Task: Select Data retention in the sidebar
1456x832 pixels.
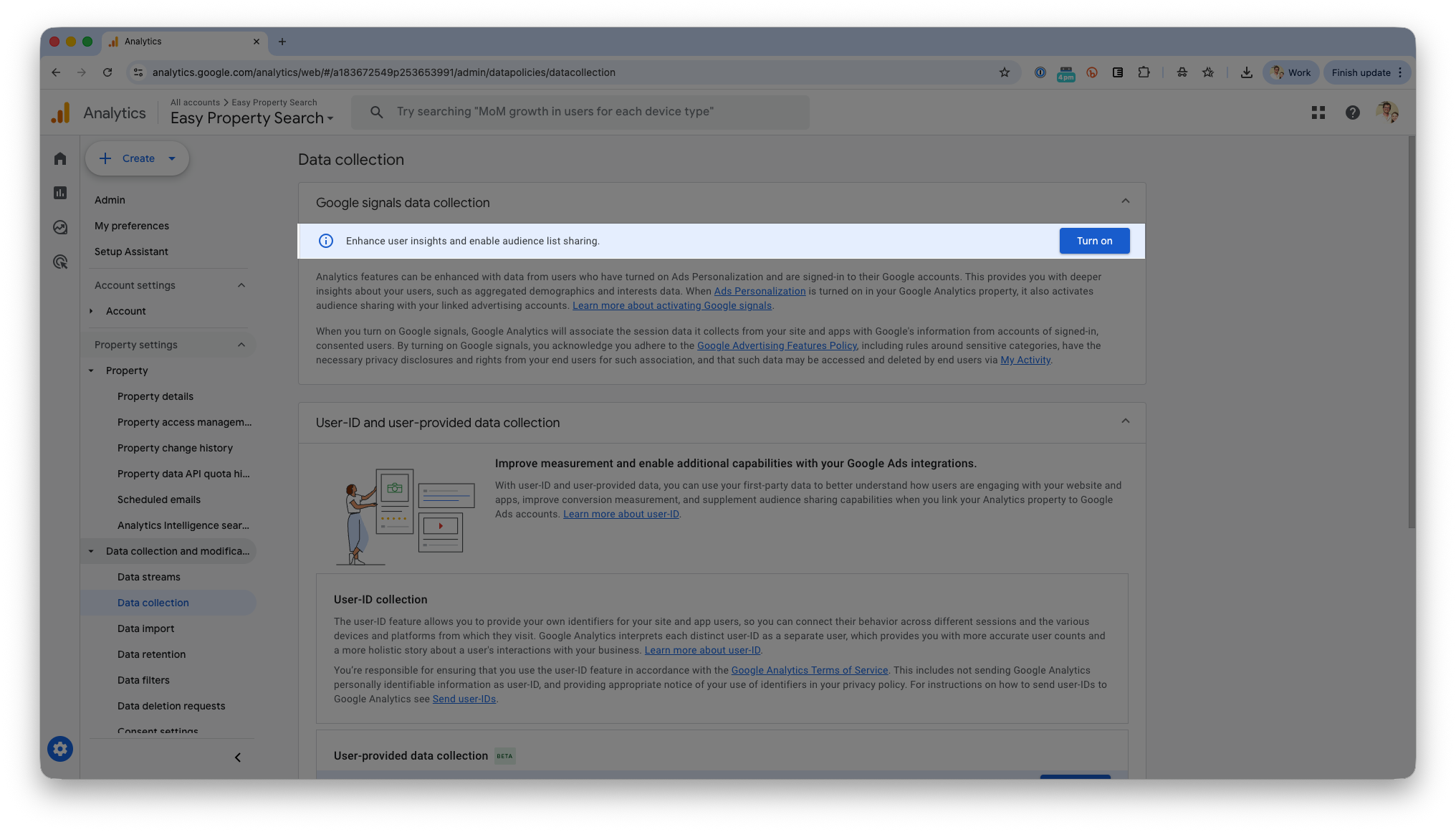Action: coord(151,654)
